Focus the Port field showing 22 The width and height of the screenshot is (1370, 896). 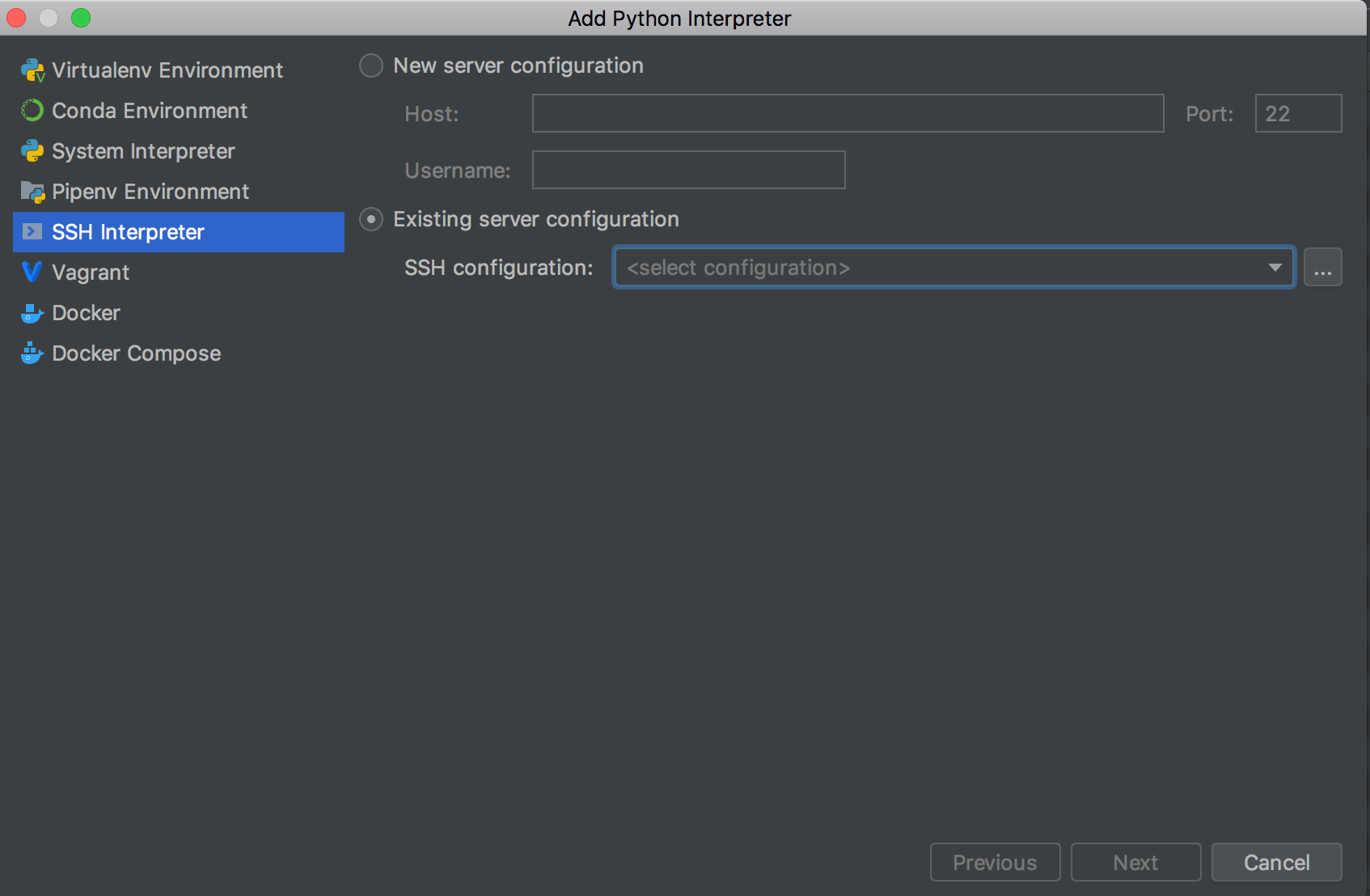1298,113
